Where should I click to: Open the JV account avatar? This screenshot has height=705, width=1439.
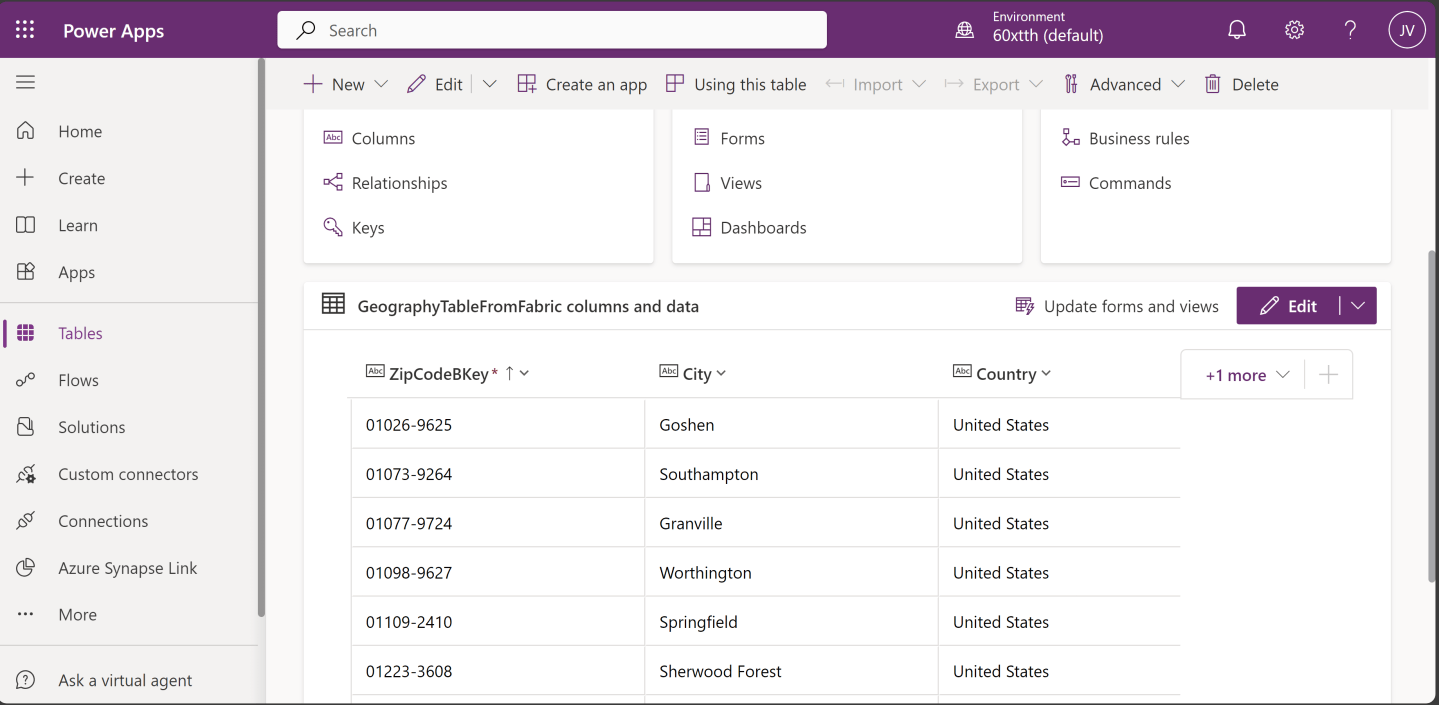point(1407,30)
